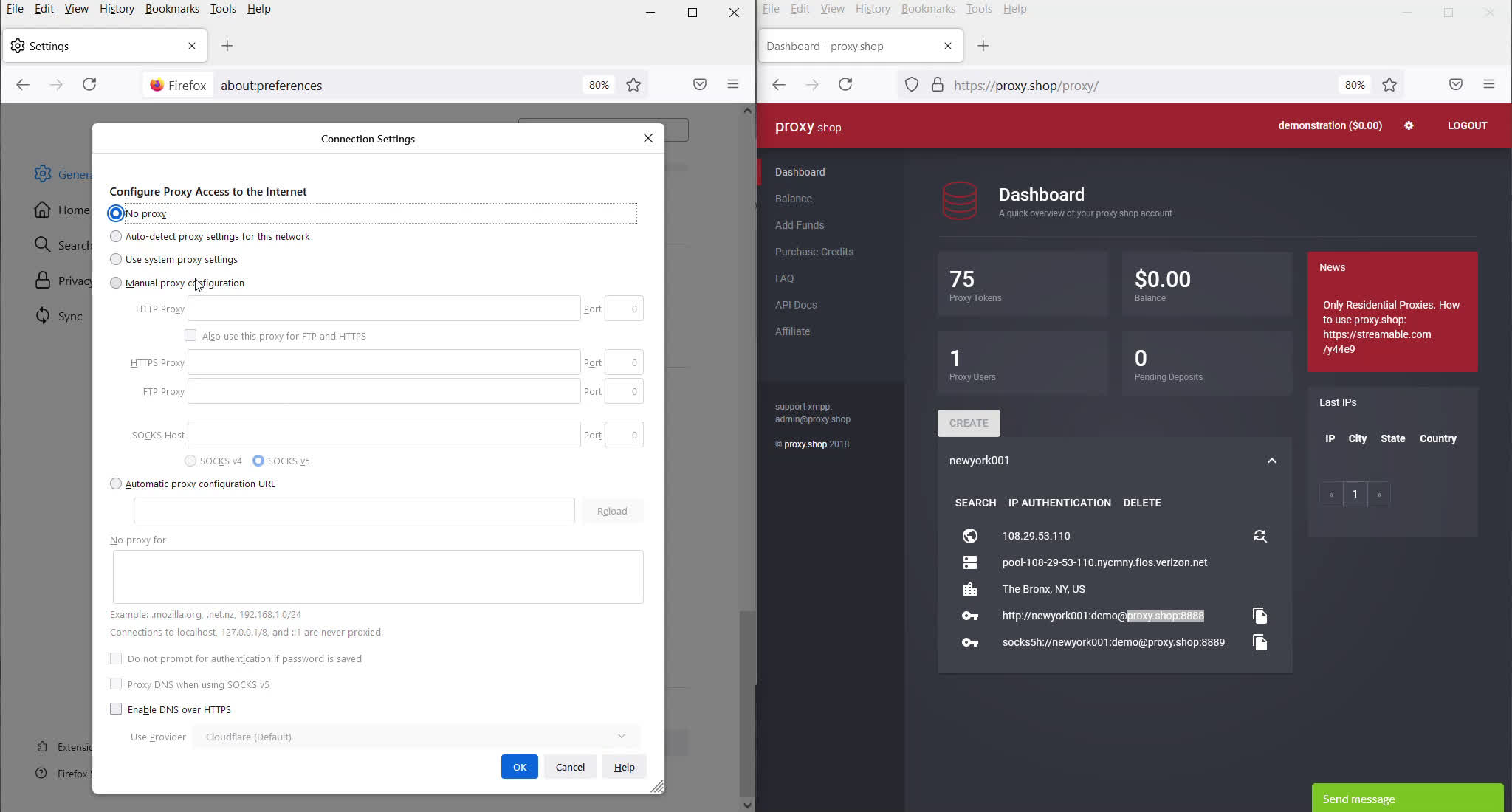Open account settings gear in proxy.shop header

click(1409, 125)
